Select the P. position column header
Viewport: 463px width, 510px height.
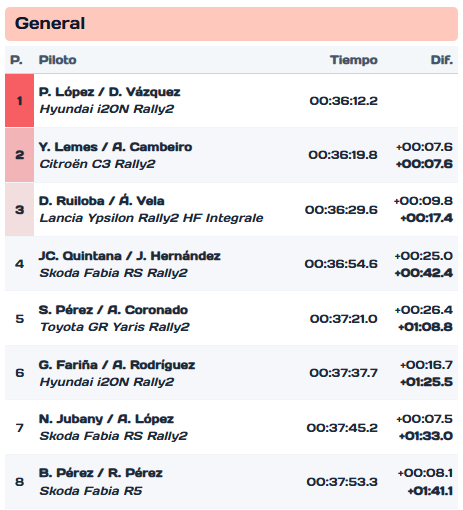point(16,60)
